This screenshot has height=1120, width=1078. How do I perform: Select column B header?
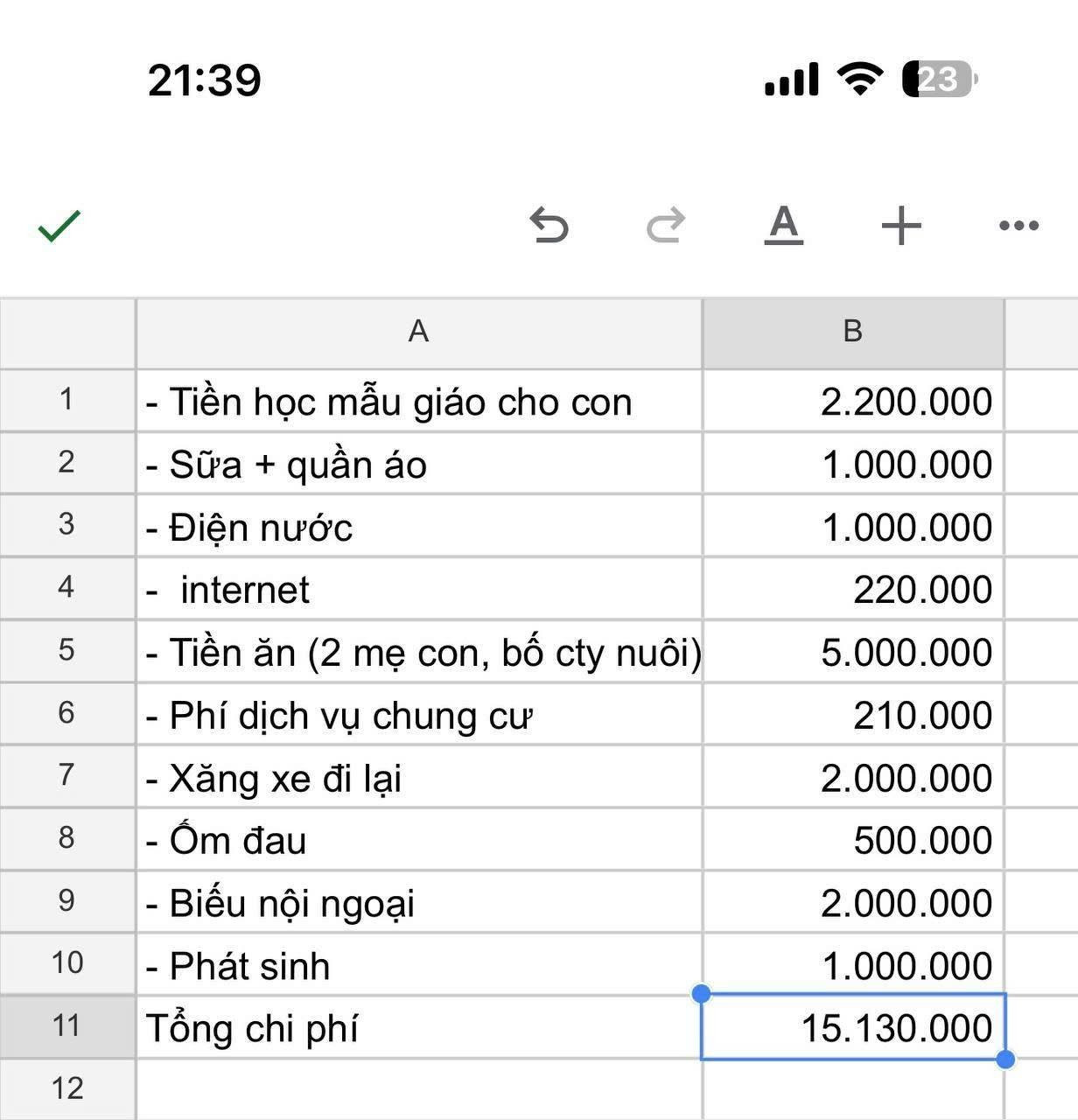click(x=852, y=332)
